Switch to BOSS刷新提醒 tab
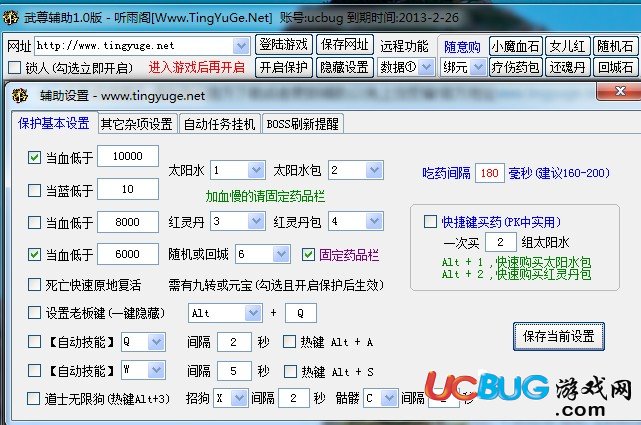The width and height of the screenshot is (641, 425). click(x=303, y=124)
